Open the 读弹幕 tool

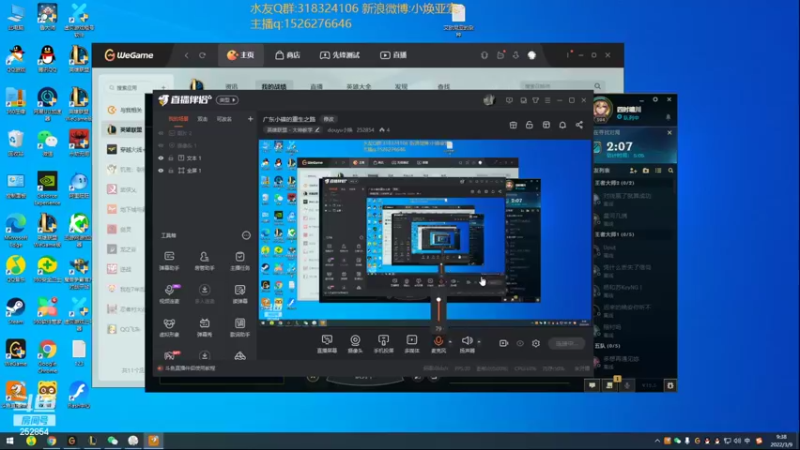[240, 294]
